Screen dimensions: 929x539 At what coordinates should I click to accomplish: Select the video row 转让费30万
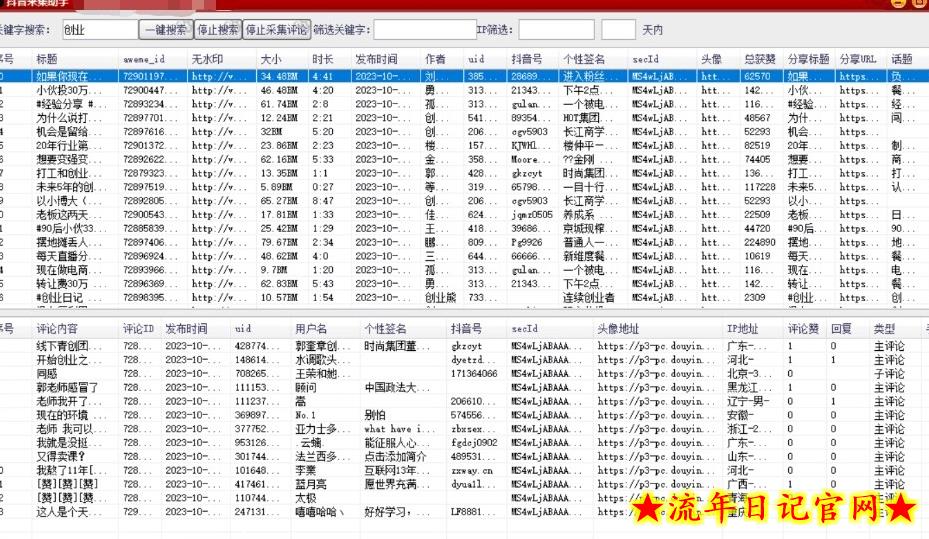pyautogui.click(x=462, y=284)
